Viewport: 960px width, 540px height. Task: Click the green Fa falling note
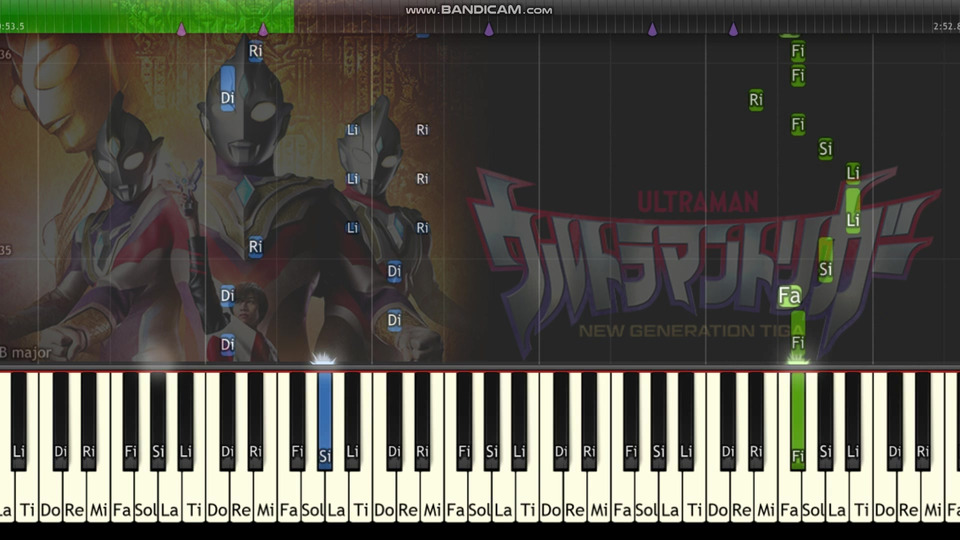(x=789, y=296)
